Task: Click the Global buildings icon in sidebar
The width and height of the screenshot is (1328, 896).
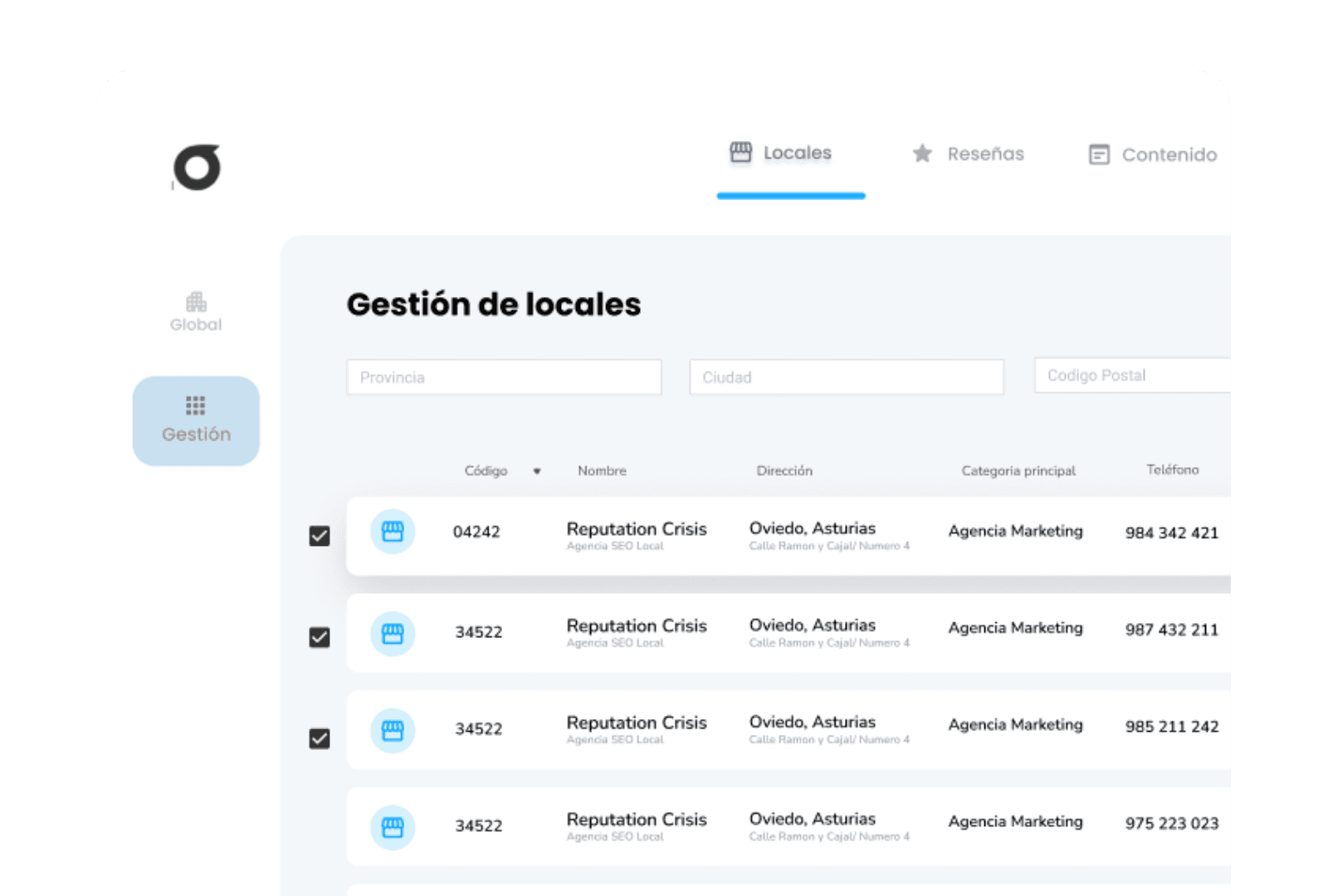Action: pyautogui.click(x=196, y=301)
